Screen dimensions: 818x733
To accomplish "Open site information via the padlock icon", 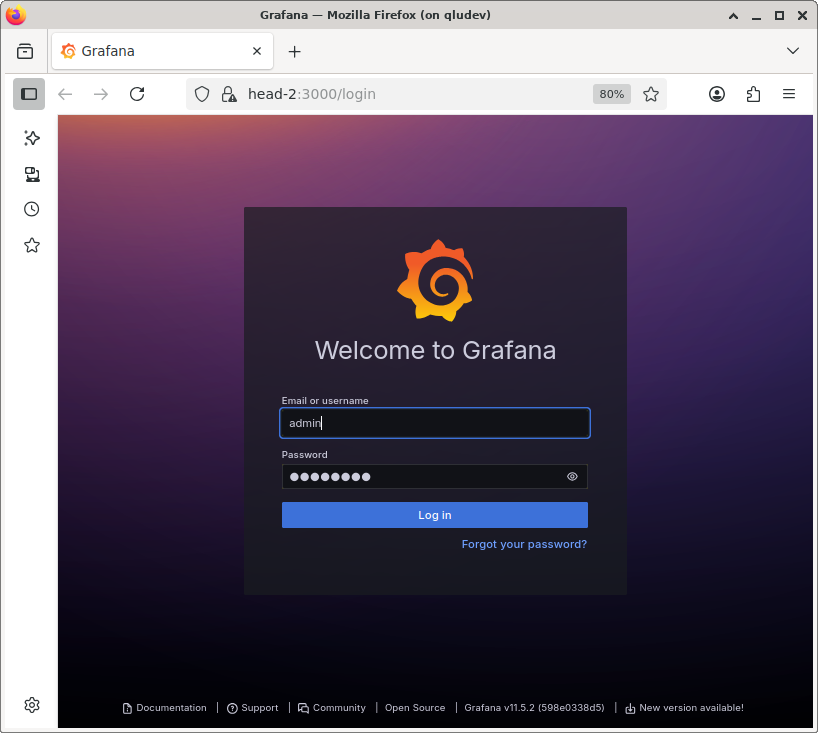I will [x=228, y=93].
